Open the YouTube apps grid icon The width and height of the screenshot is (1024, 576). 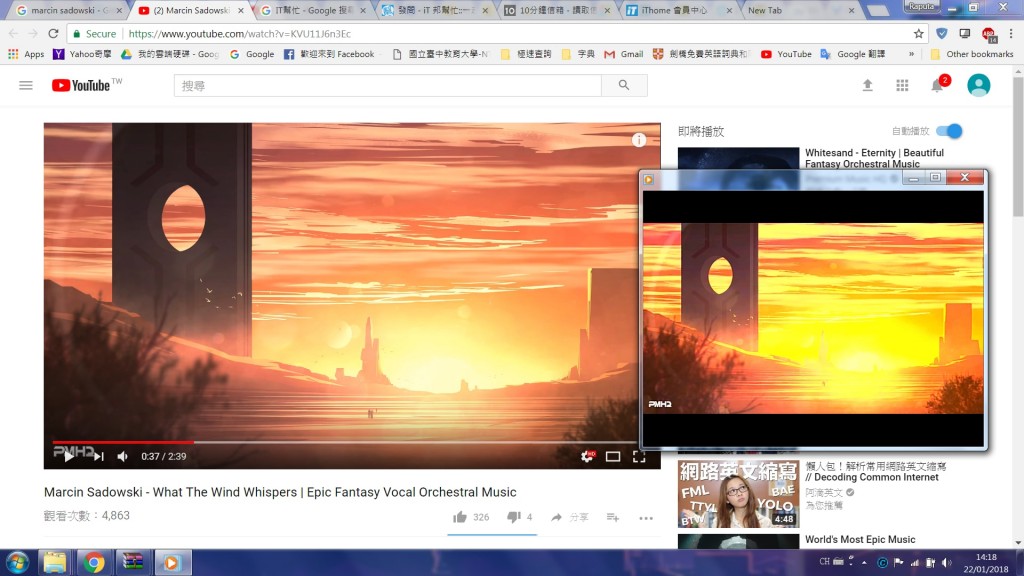pos(902,85)
